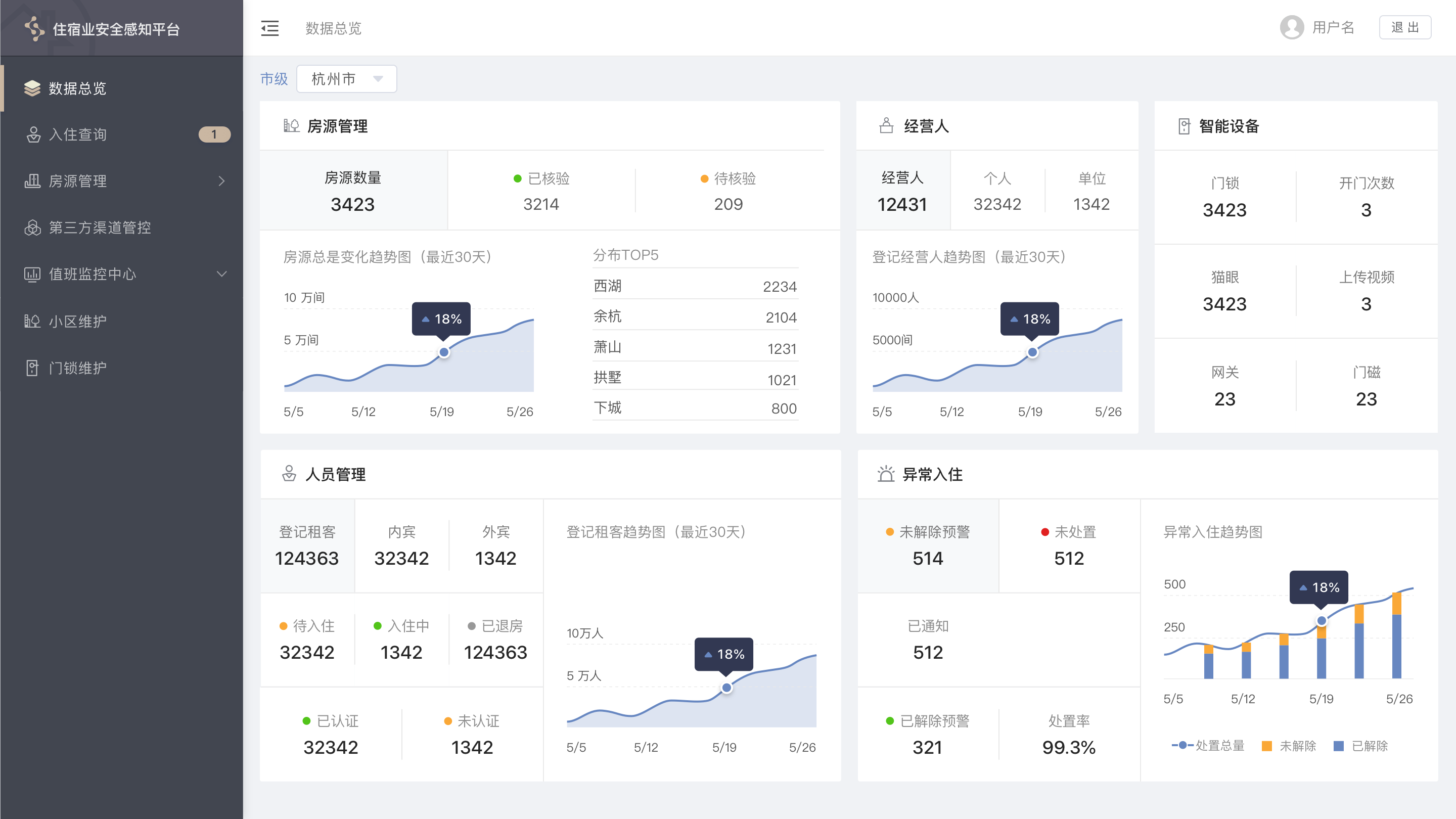Click the 人员管理 panel header icon
Viewport: 1456px width, 819px height.
click(x=289, y=474)
